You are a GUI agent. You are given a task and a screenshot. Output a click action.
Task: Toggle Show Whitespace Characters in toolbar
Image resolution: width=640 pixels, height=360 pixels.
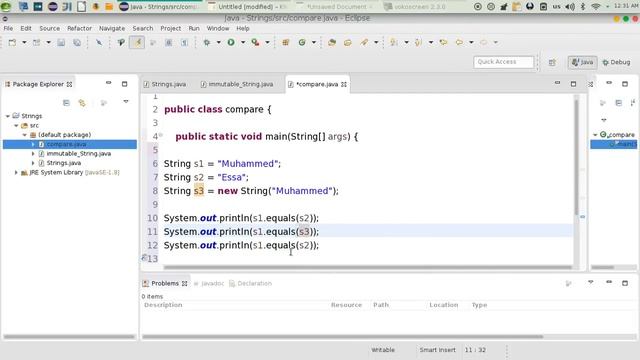[184, 42]
